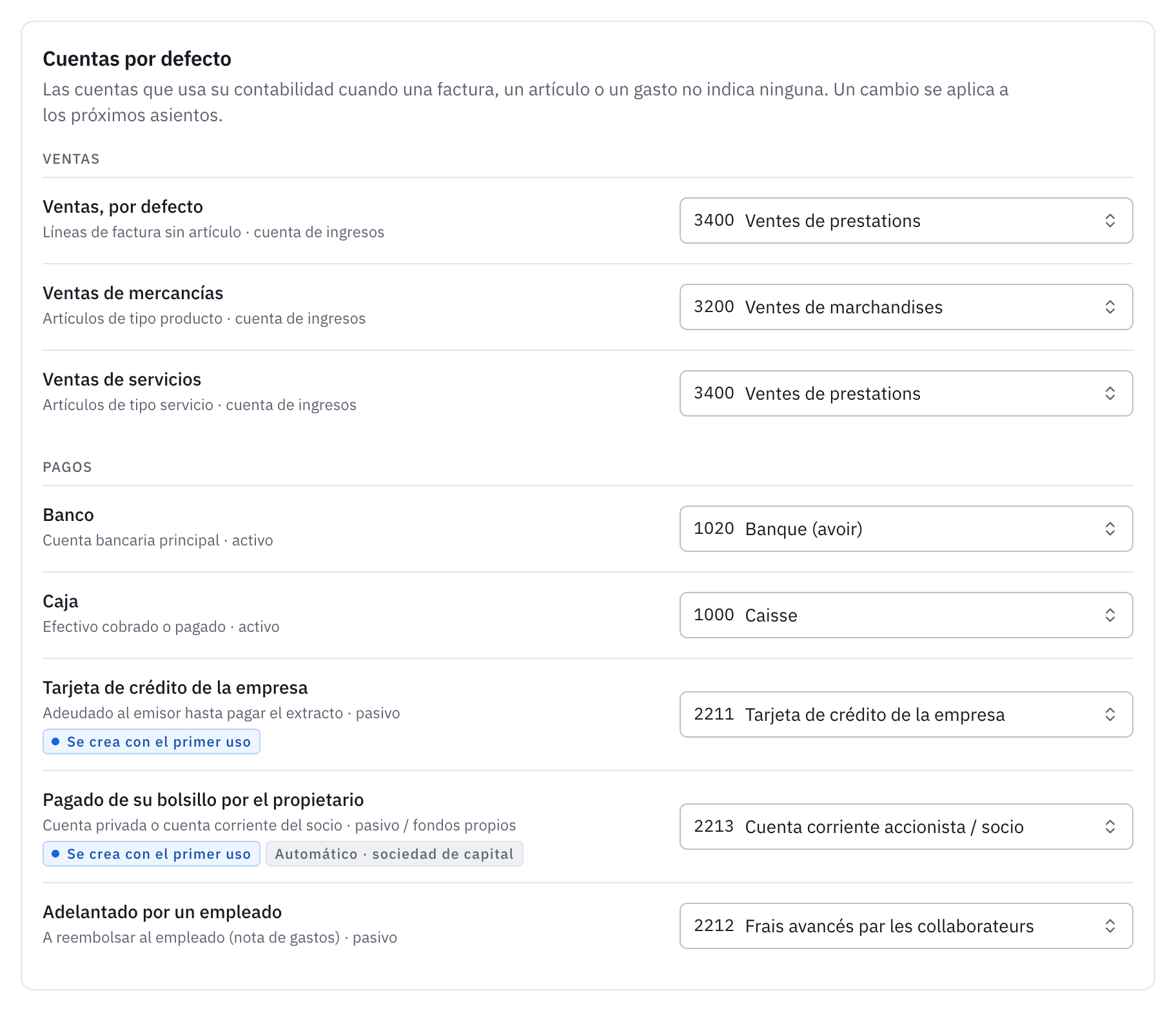1176x1011 pixels.
Task: Click the VENTAS section label
Action: [71, 159]
